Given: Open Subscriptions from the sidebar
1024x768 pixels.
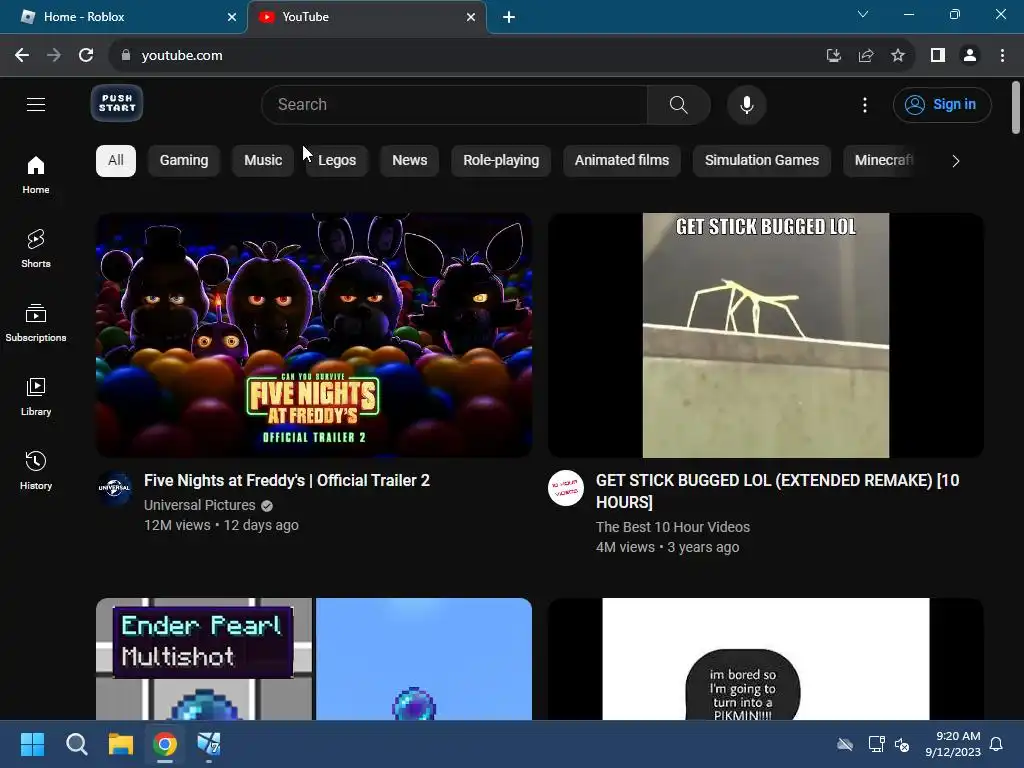Looking at the screenshot, I should (x=36, y=323).
